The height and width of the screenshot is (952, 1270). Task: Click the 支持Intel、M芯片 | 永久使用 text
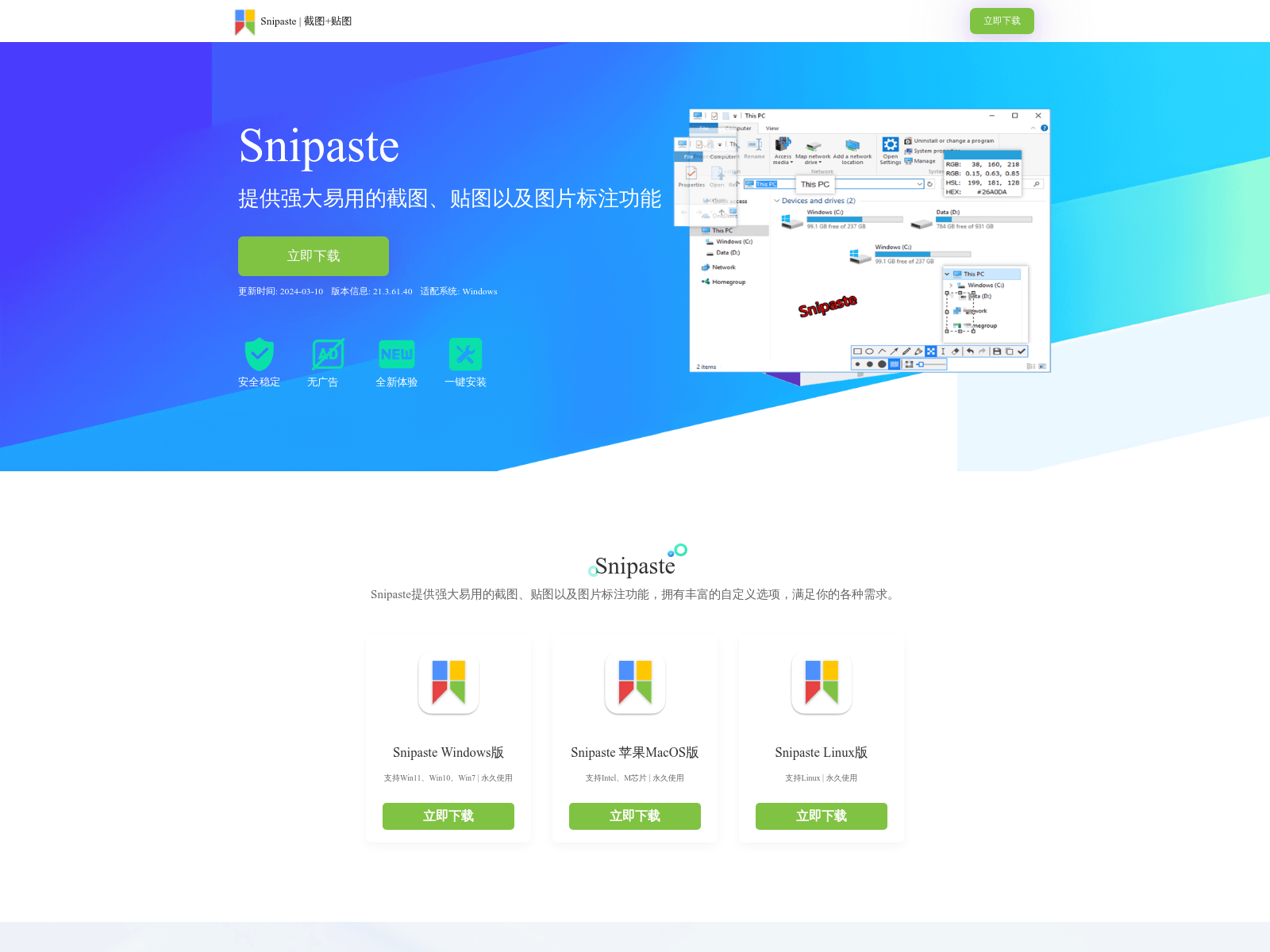click(635, 778)
